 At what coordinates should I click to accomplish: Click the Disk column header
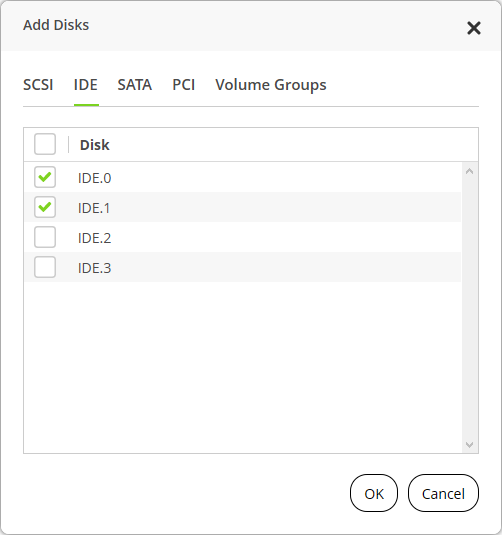(95, 145)
